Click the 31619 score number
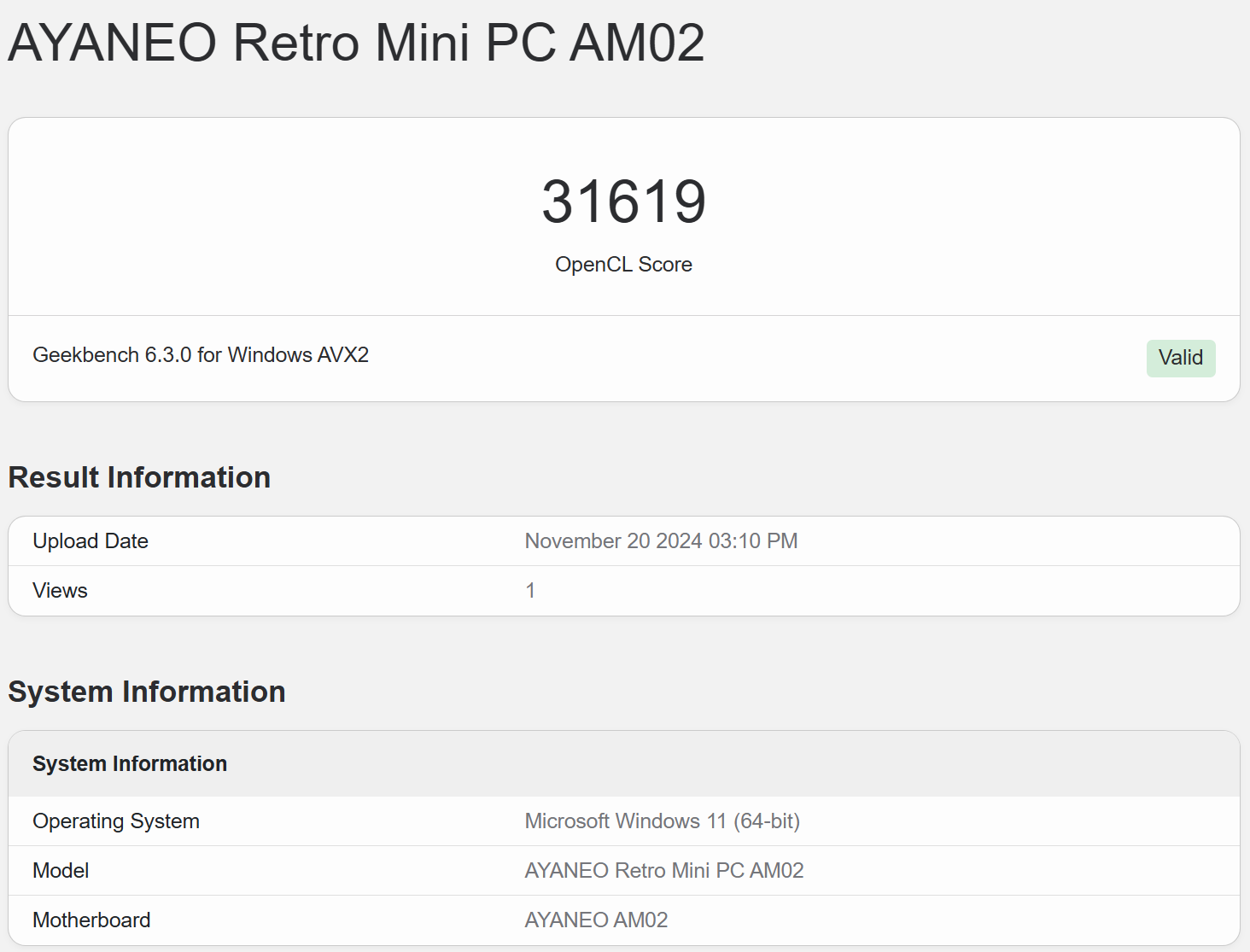Screen dimensions: 1250x952 623,202
